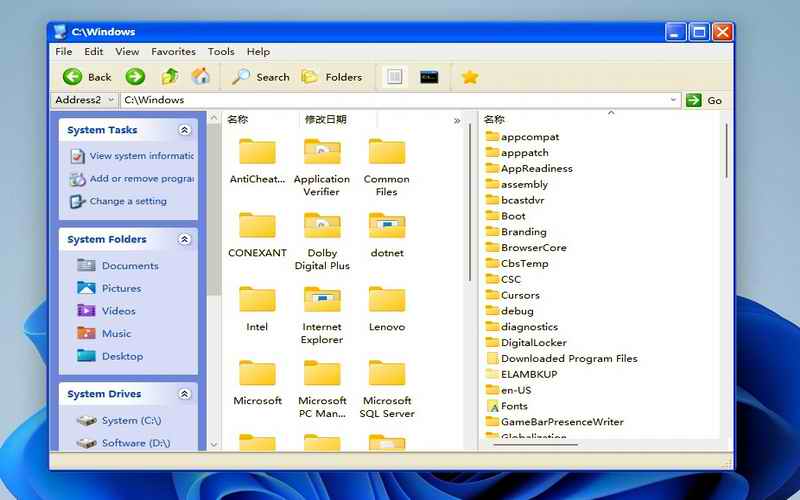Click the green Forward arrow icon
Viewport: 800px width, 500px height.
pos(135,77)
